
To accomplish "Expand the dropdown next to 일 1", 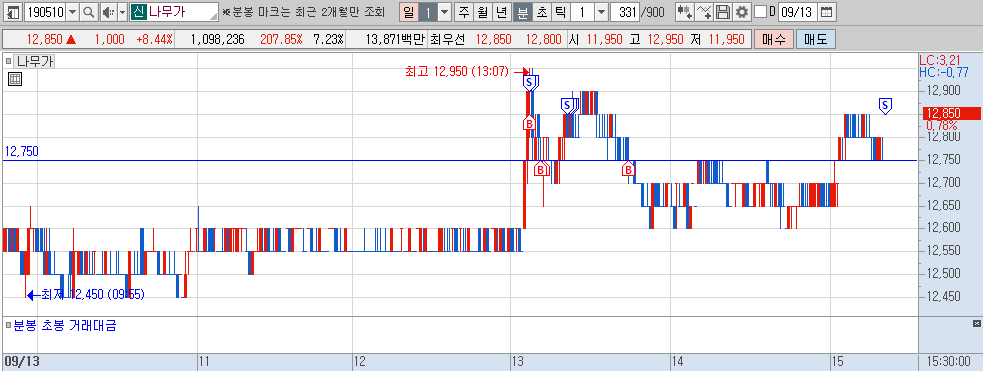I will tap(444, 11).
